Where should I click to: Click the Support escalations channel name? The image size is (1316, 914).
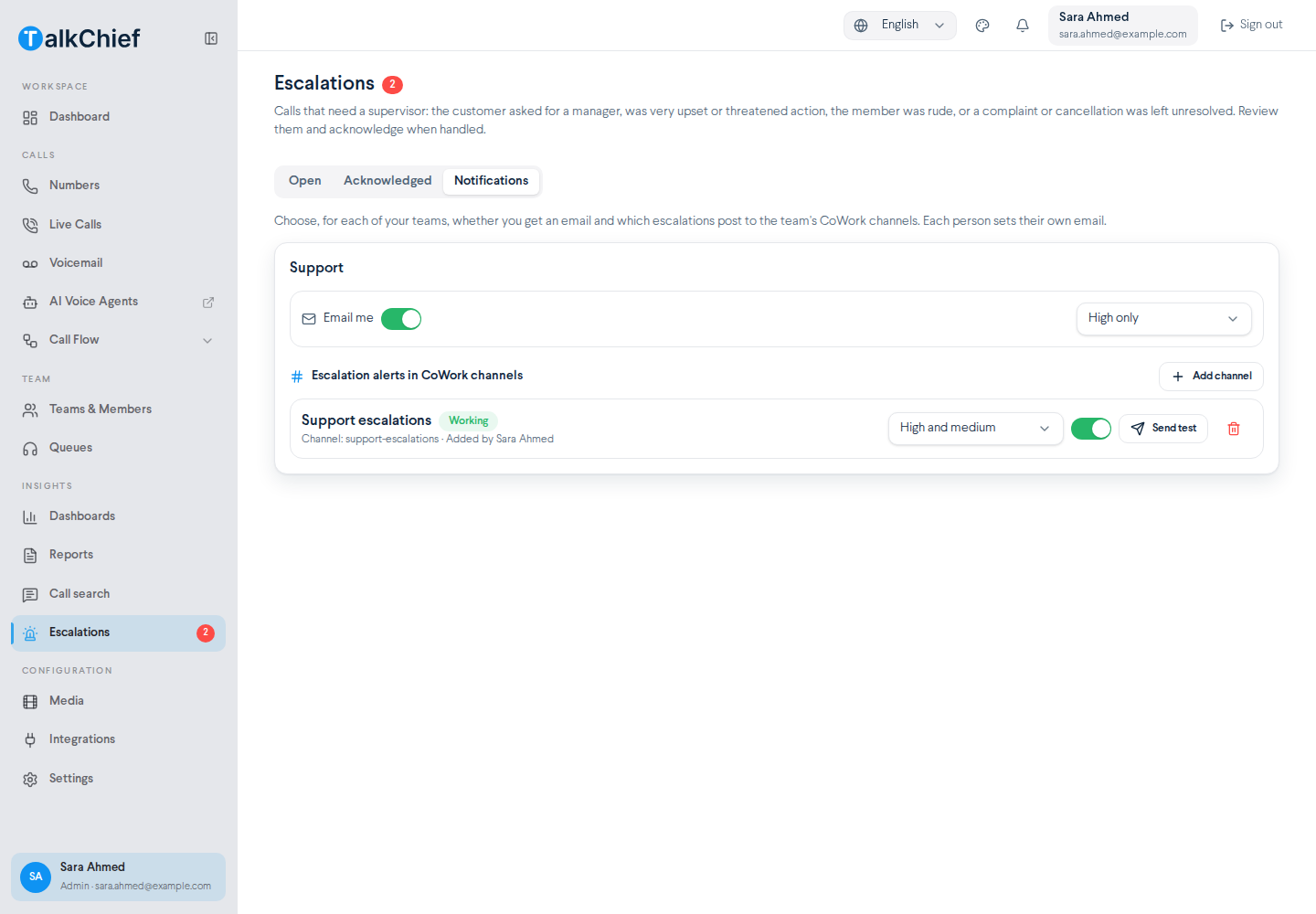366,420
